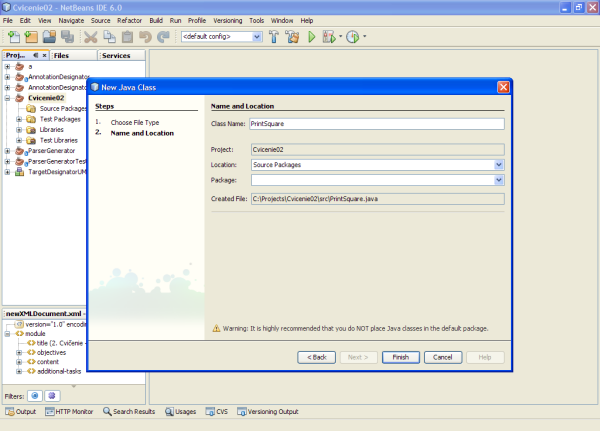The image size is (600, 431).
Task: Click the Open Project toolbar icon
Action: 49,37
